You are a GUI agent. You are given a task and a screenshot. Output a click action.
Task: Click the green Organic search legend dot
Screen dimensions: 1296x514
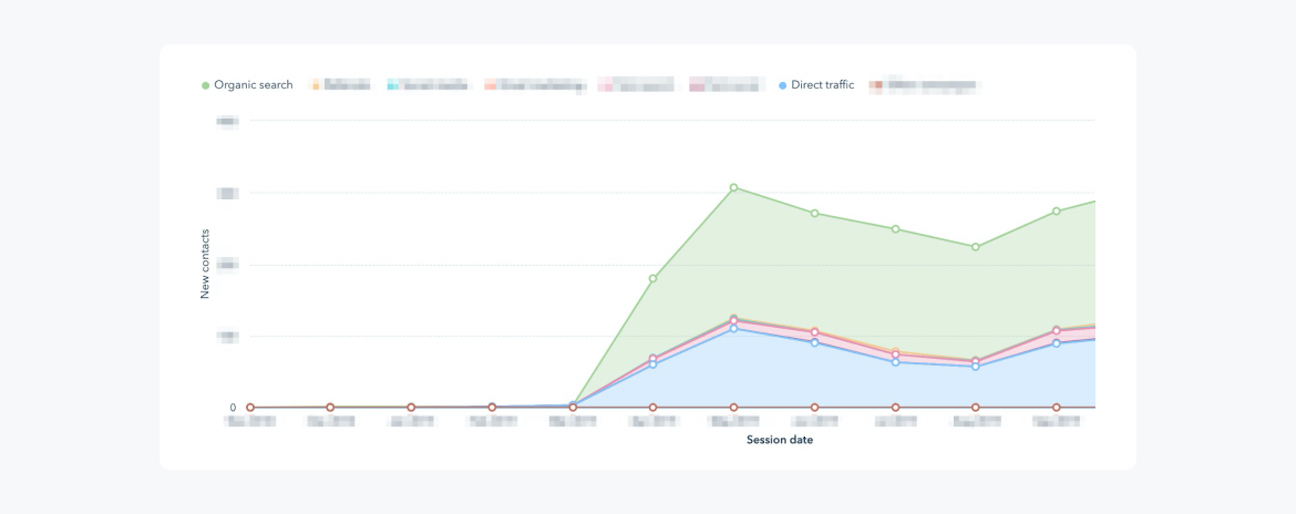pos(206,86)
